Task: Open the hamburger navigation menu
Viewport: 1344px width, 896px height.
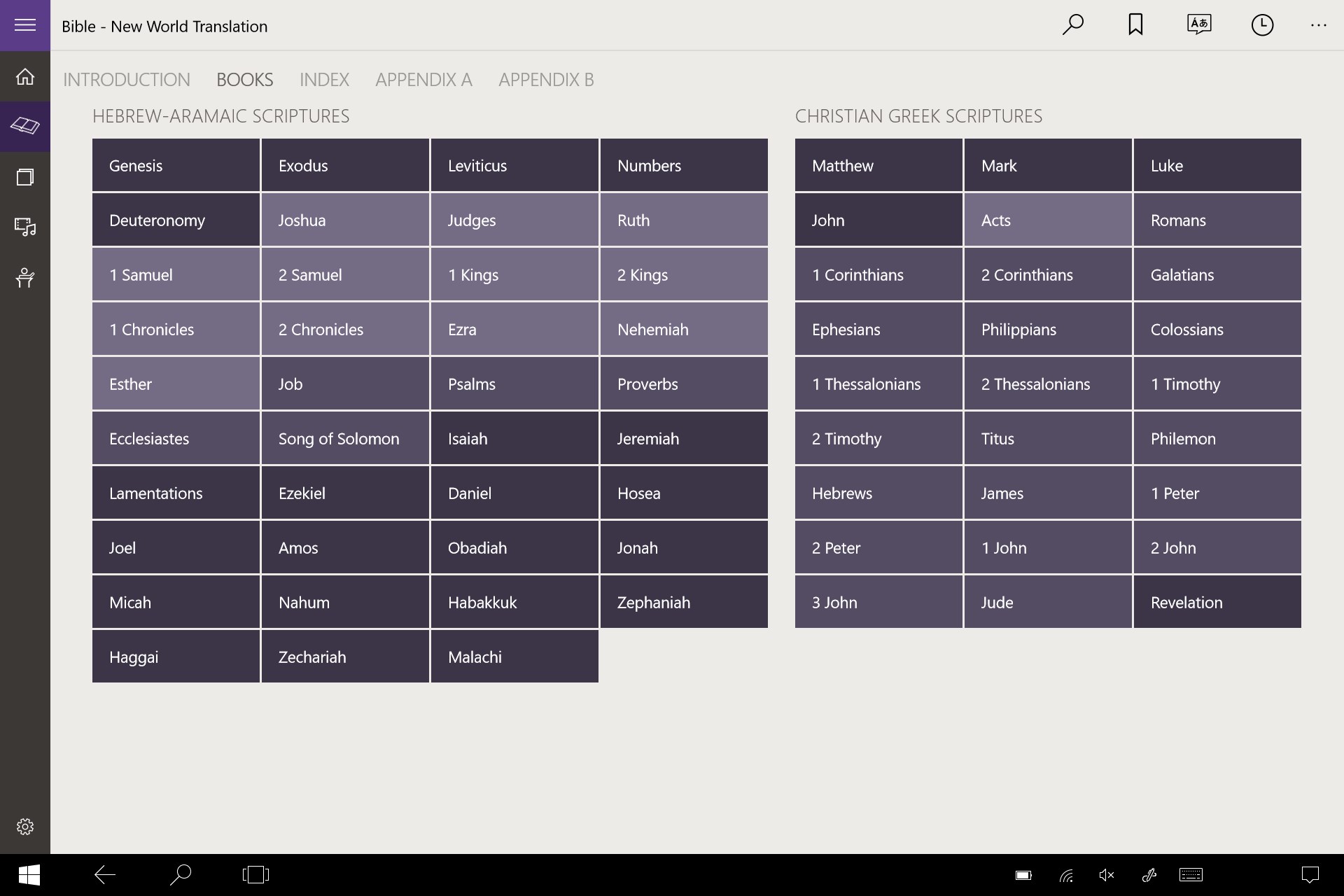Action: (25, 25)
